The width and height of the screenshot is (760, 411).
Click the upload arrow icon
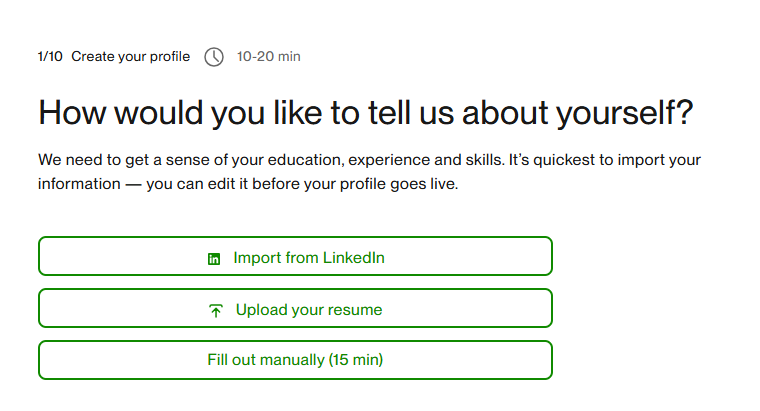click(x=216, y=311)
